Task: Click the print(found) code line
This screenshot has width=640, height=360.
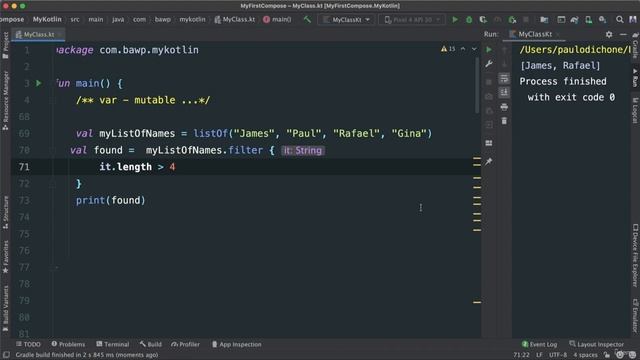Action: point(111,200)
